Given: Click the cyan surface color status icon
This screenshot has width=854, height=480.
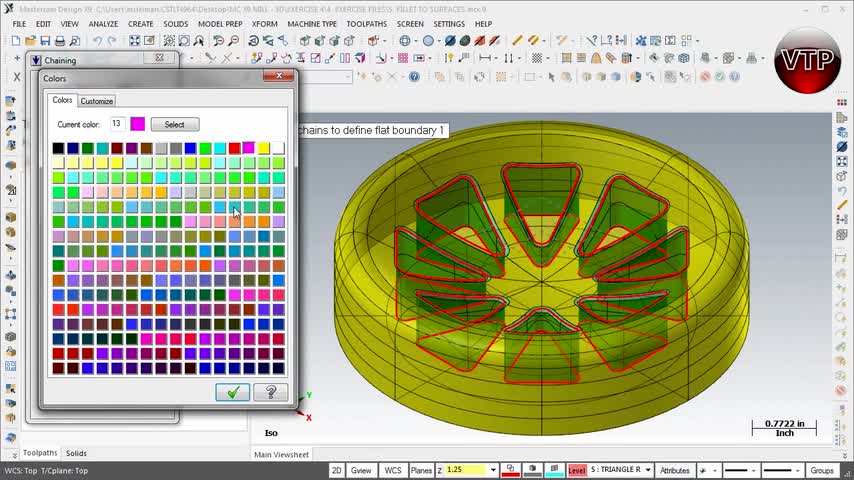Looking at the screenshot, I should coord(554,470).
